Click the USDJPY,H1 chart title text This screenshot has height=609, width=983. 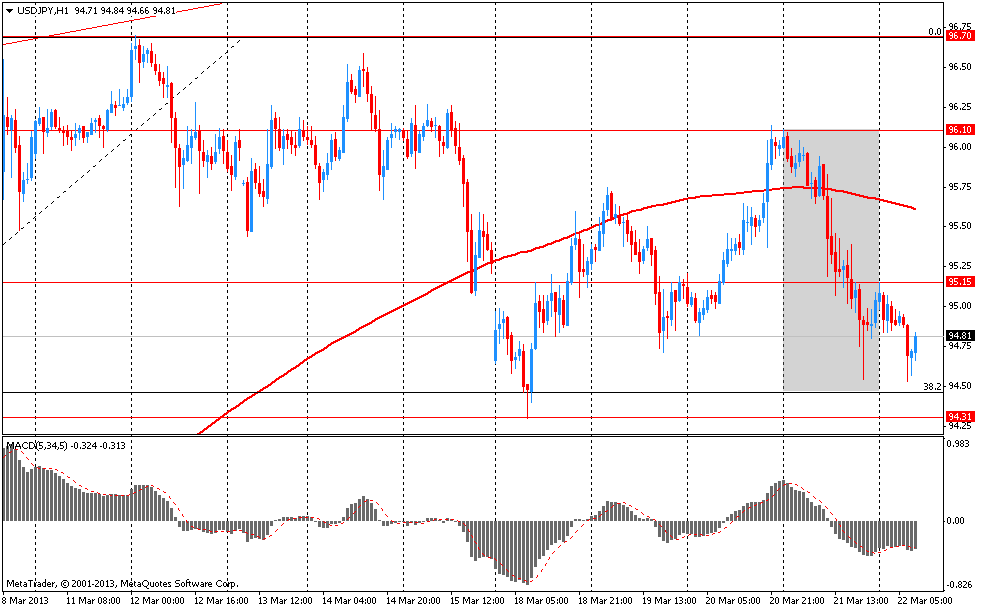[43, 11]
